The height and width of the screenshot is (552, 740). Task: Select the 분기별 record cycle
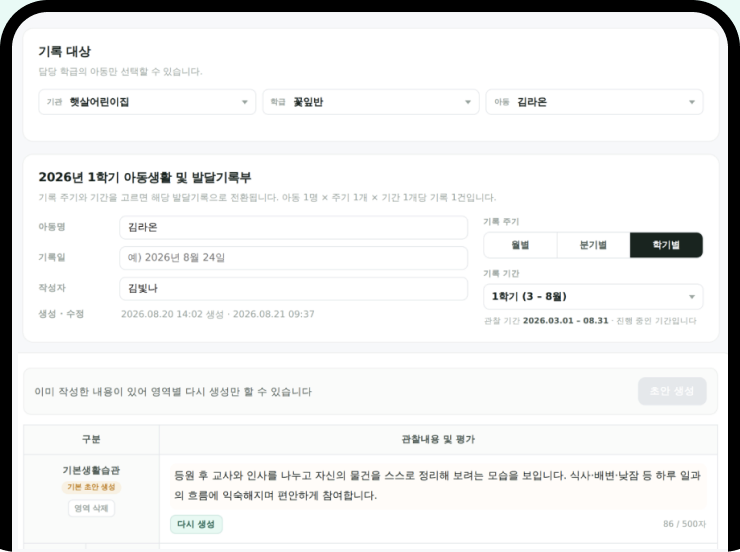593,245
